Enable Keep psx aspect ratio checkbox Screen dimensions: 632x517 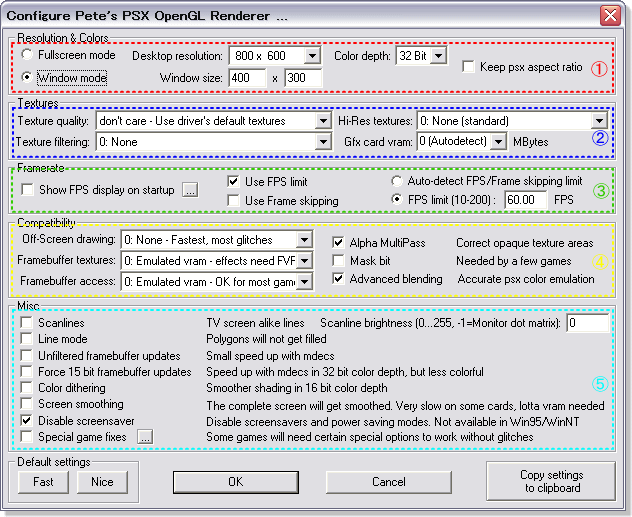[468, 67]
